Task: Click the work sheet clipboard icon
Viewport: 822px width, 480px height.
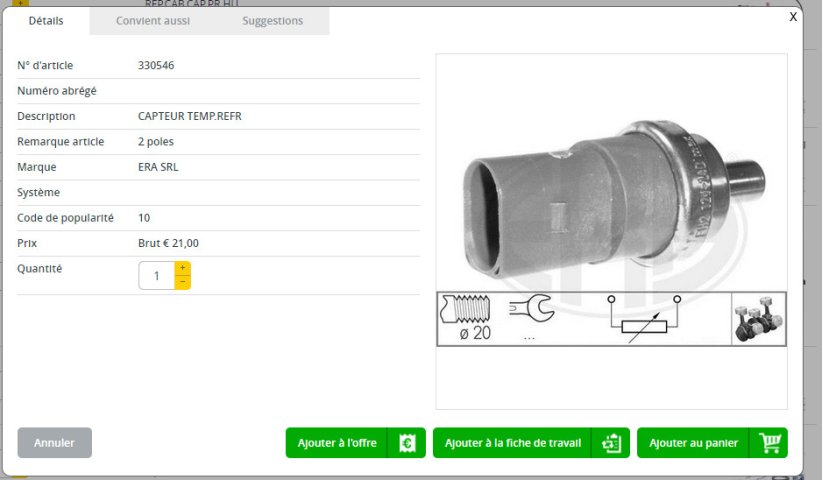Action: pos(611,443)
